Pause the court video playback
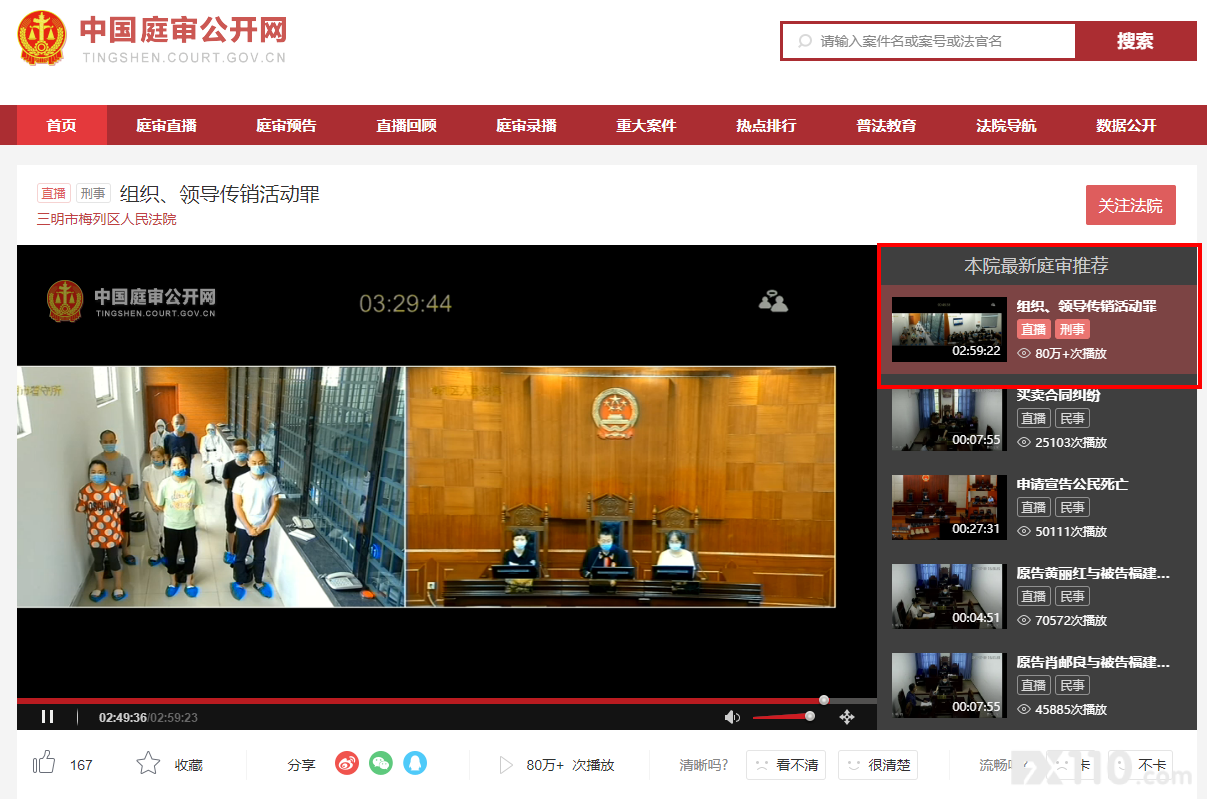Image resolution: width=1207 pixels, height=799 pixels. (x=47, y=716)
